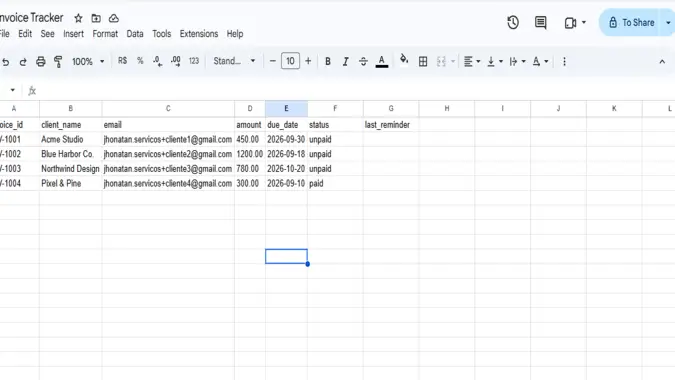The height and width of the screenshot is (380, 675).
Task: Expand the name box dropdown arrow
Action: coord(12,90)
